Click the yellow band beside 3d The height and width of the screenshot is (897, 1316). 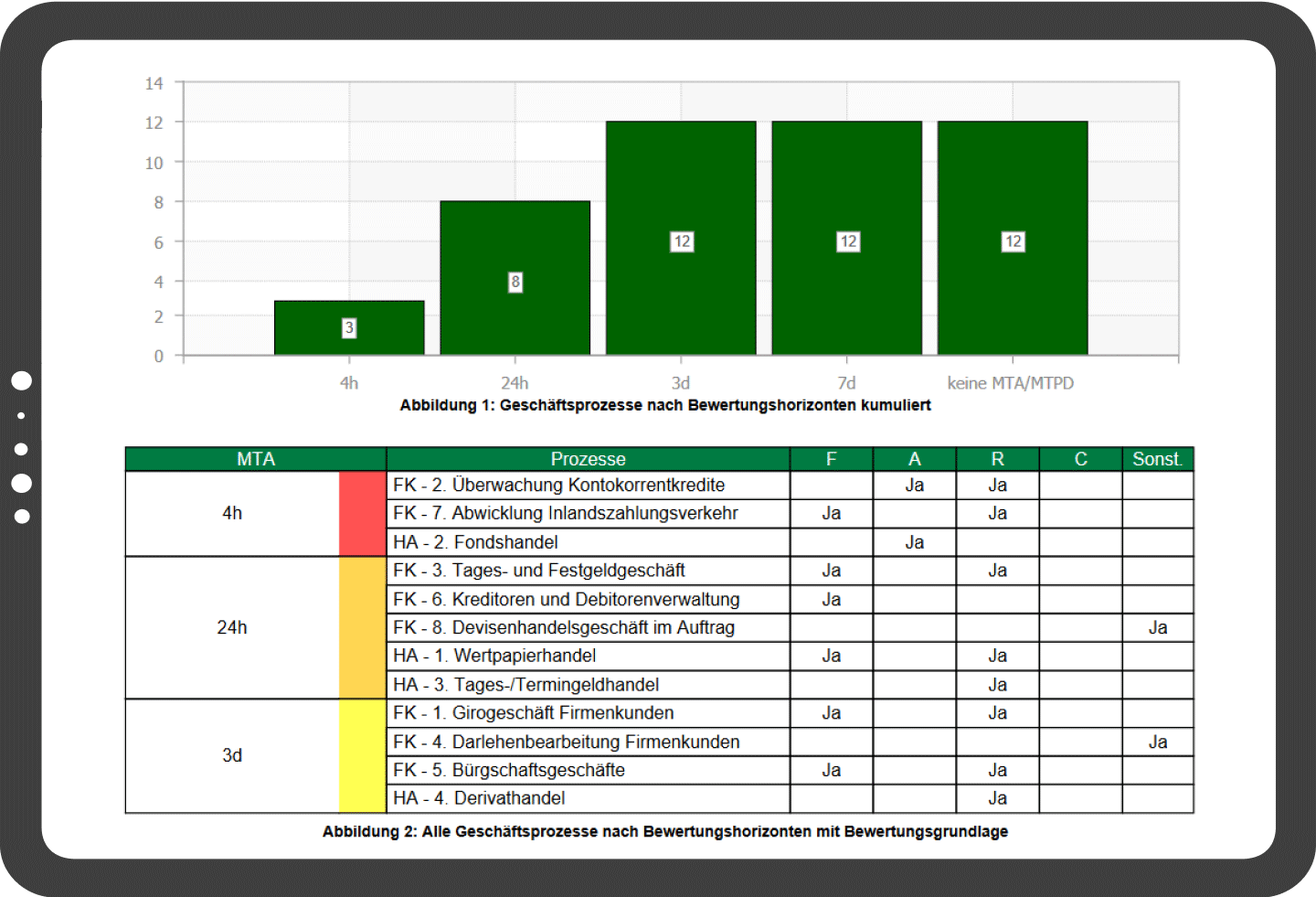point(362,754)
